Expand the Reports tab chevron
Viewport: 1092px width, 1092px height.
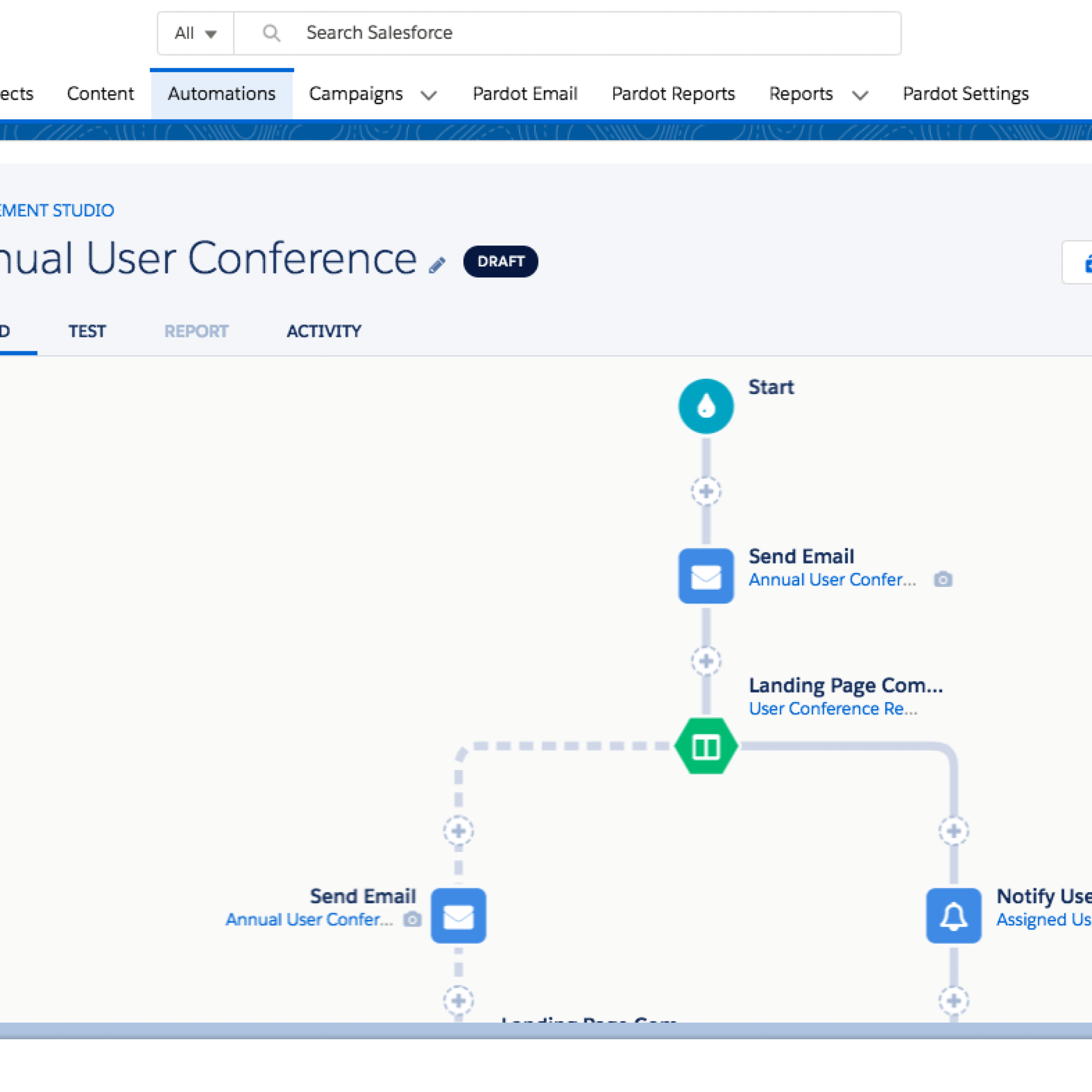pos(860,95)
